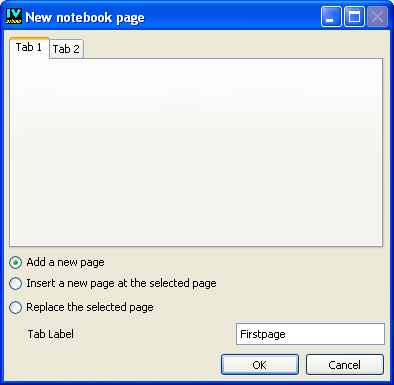394x385 pixels.
Task: Click the empty tab strip beside Tab 2
Action: 233,49
